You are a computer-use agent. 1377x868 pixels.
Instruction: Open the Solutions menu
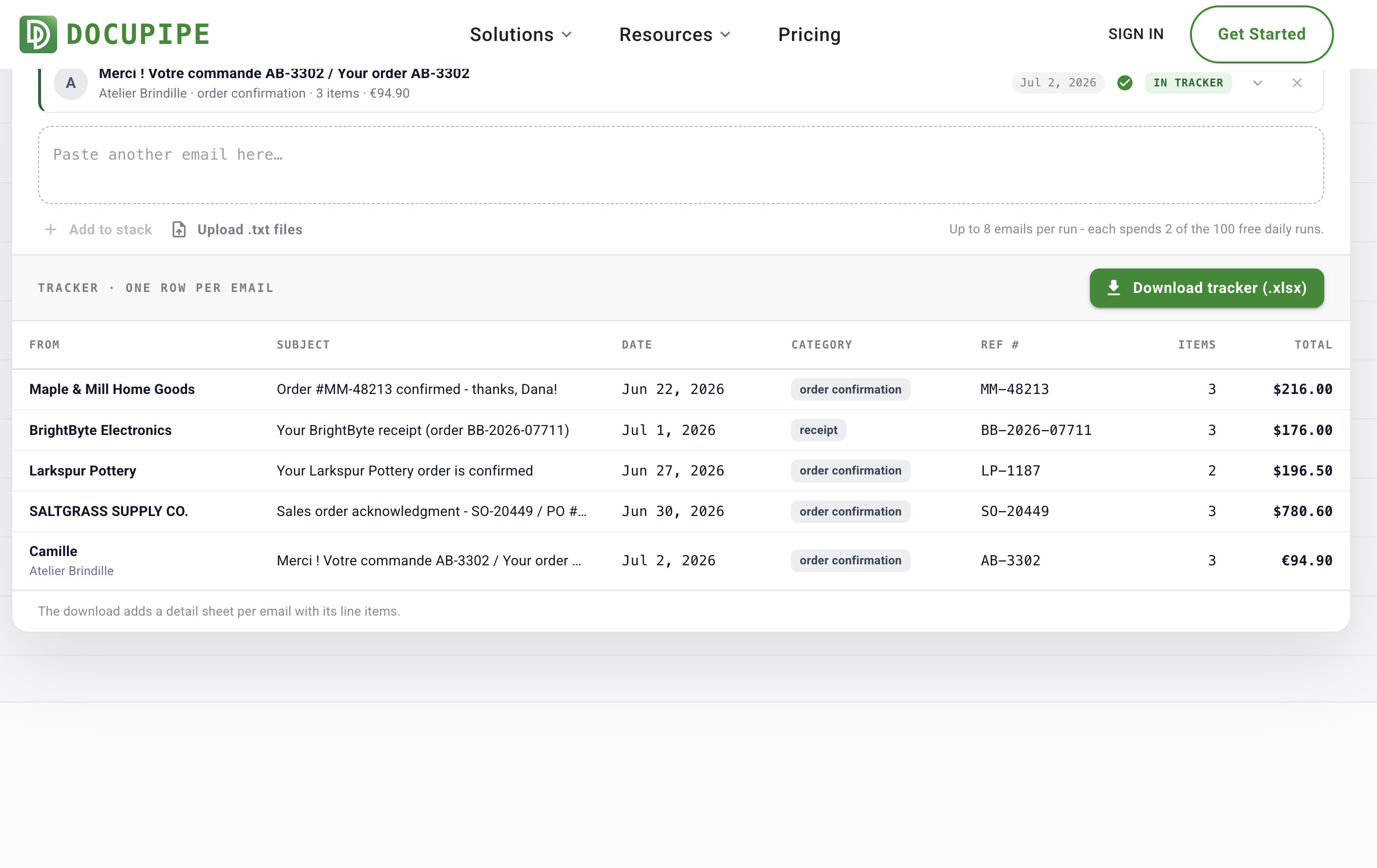tap(521, 34)
